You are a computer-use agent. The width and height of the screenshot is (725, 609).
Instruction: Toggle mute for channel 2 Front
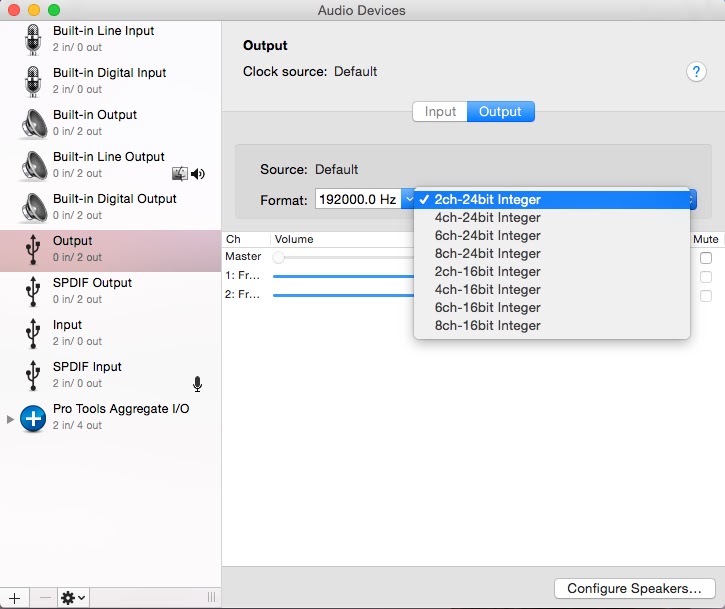point(706,296)
